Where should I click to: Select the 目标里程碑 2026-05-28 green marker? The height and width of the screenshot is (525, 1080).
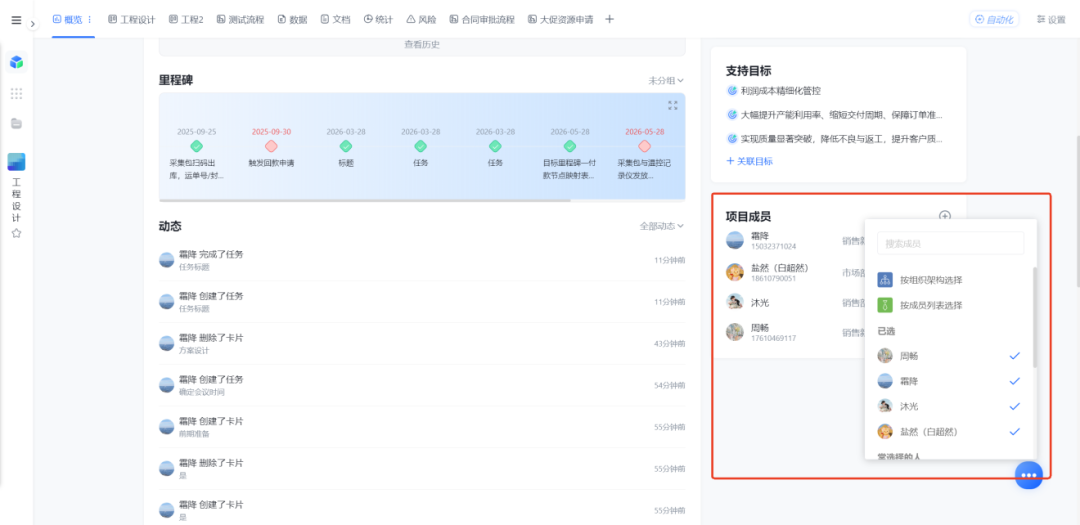pos(570,146)
